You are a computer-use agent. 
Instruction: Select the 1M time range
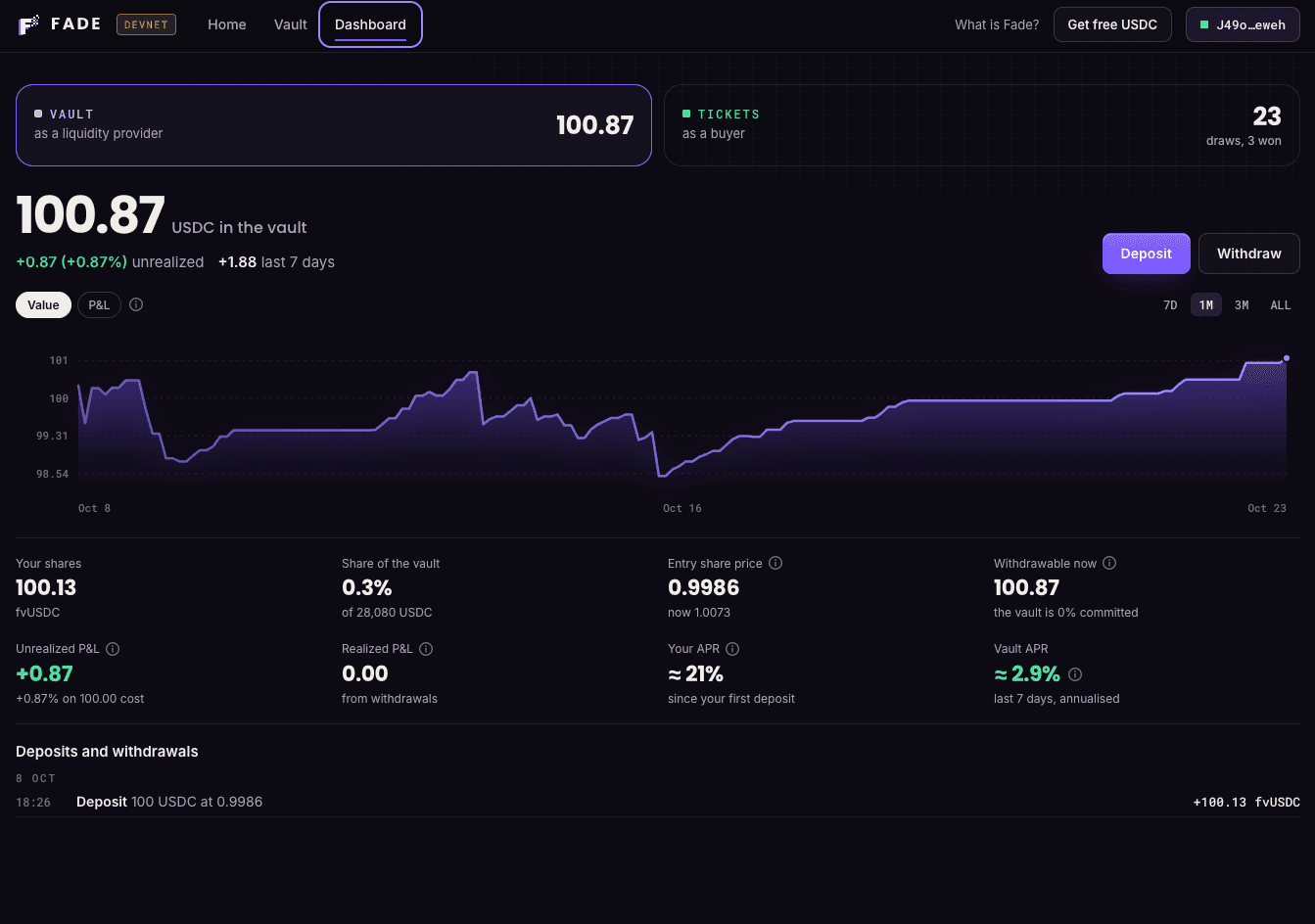point(1206,305)
